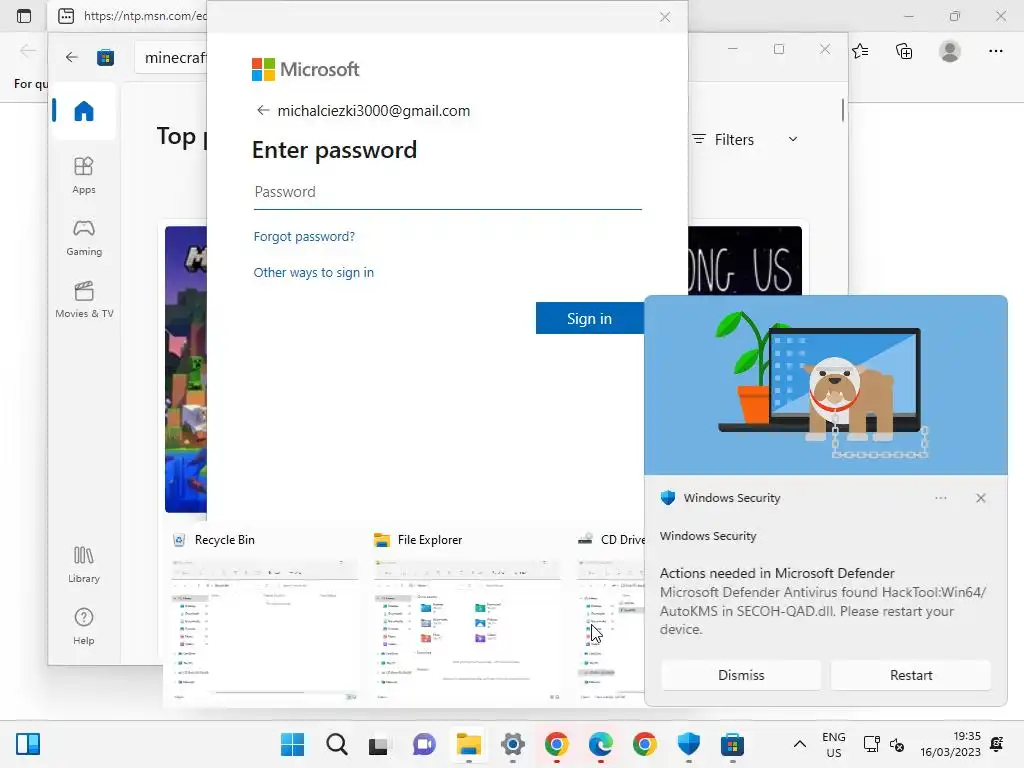
Task: Open Widgets icon on taskbar
Action: tap(28, 744)
